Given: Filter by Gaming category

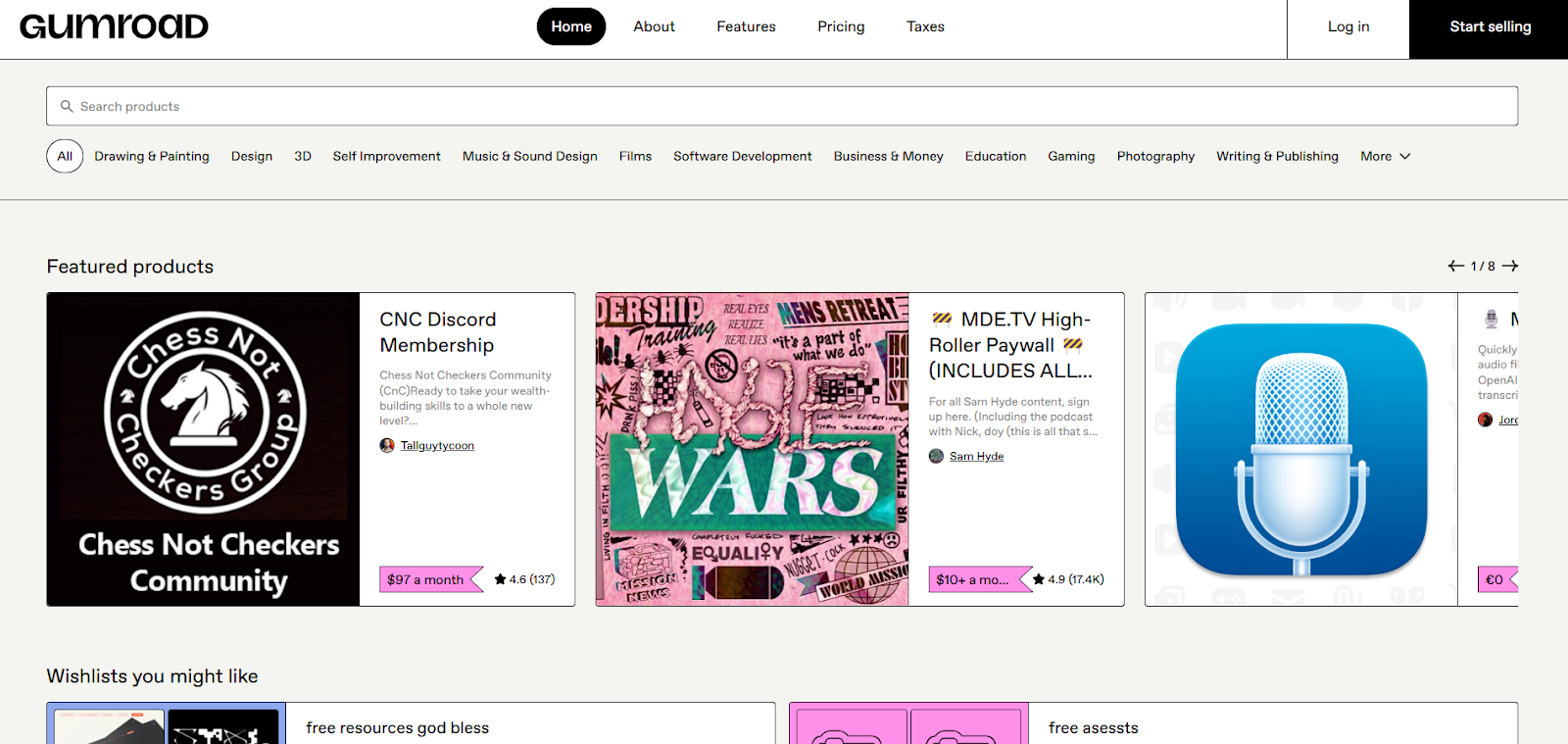Looking at the screenshot, I should (x=1071, y=156).
